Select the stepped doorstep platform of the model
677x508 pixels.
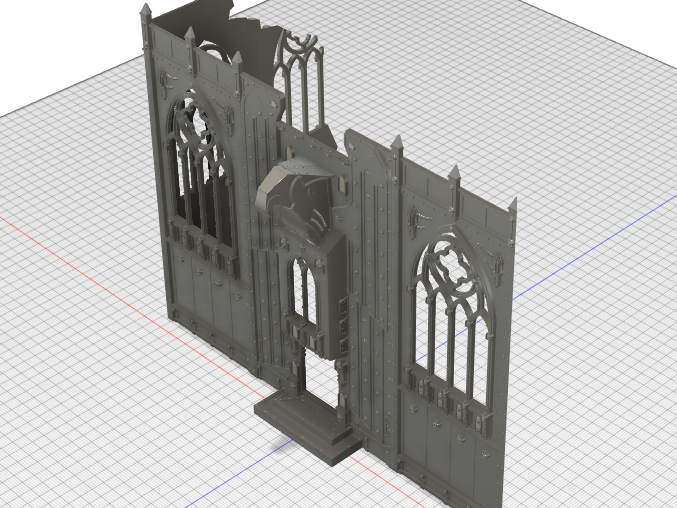pyautogui.click(x=308, y=427)
